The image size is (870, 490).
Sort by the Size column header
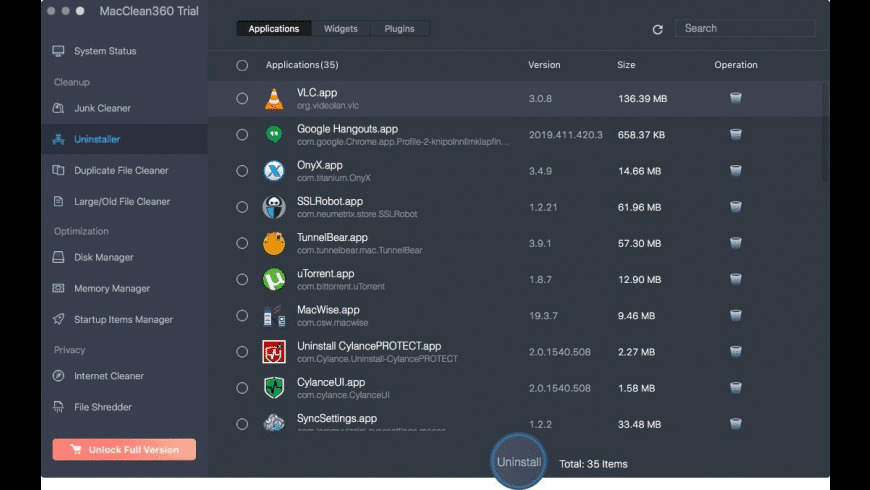tap(626, 65)
